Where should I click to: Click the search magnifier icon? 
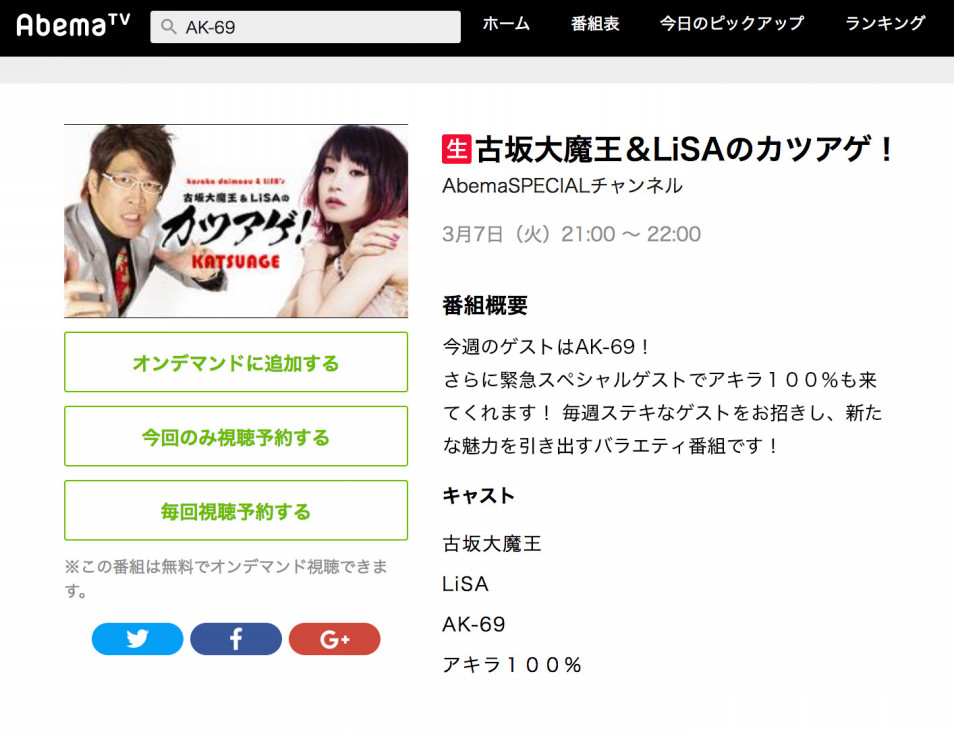(x=169, y=27)
